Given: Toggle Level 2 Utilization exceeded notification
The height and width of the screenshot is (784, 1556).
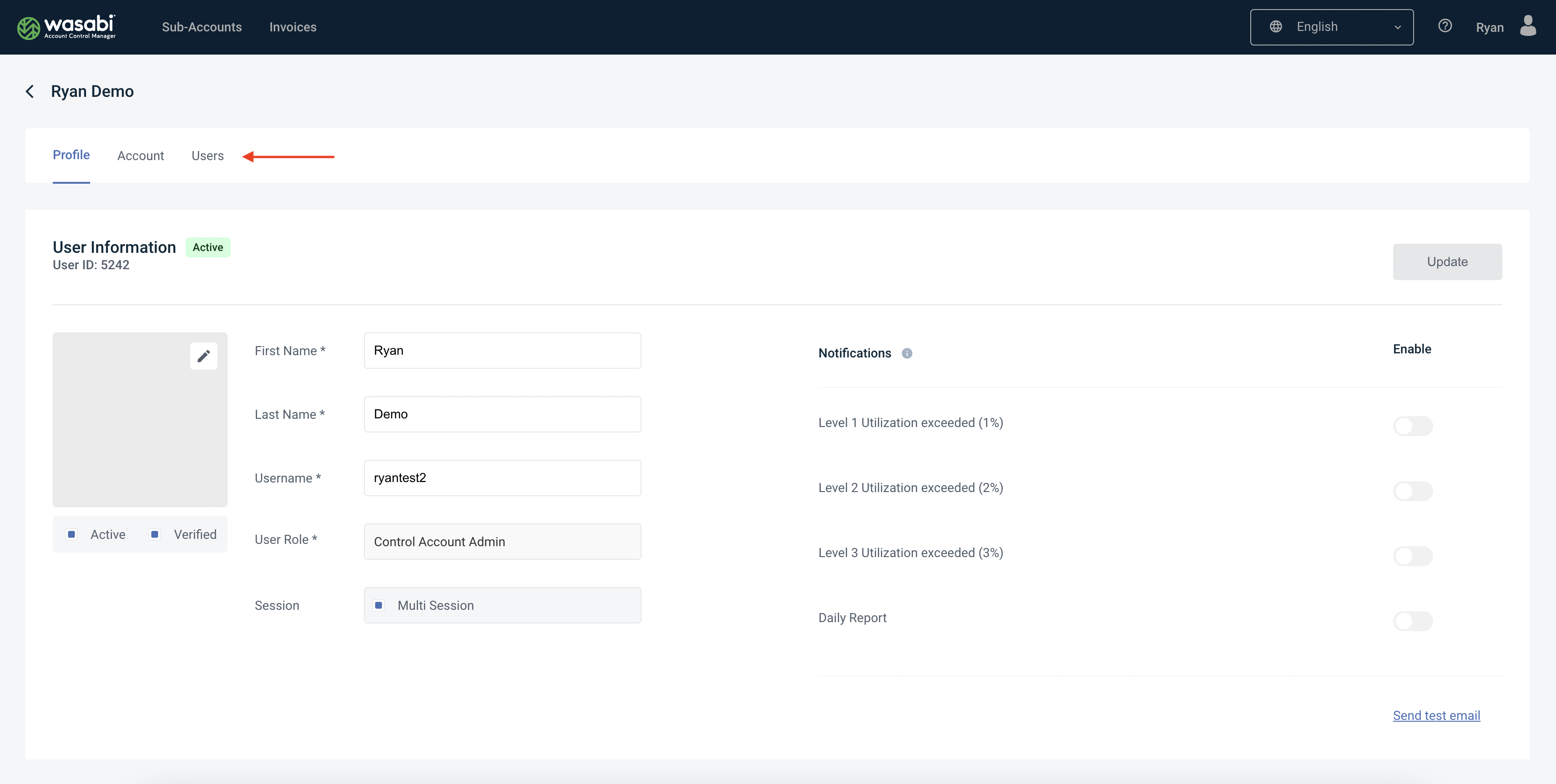Looking at the screenshot, I should [1413, 491].
